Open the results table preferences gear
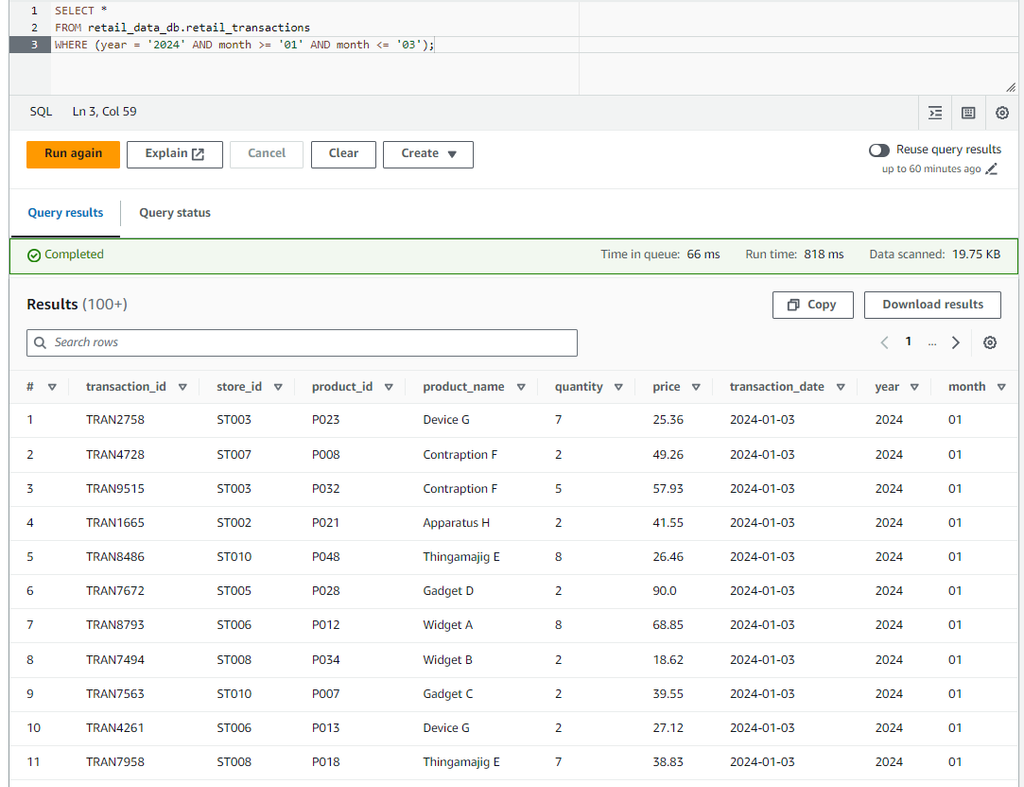 coord(990,342)
